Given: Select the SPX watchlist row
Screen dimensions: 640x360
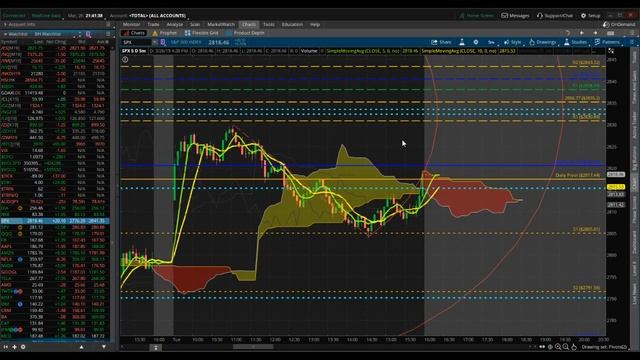Looking at the screenshot, I should pos(55,221).
